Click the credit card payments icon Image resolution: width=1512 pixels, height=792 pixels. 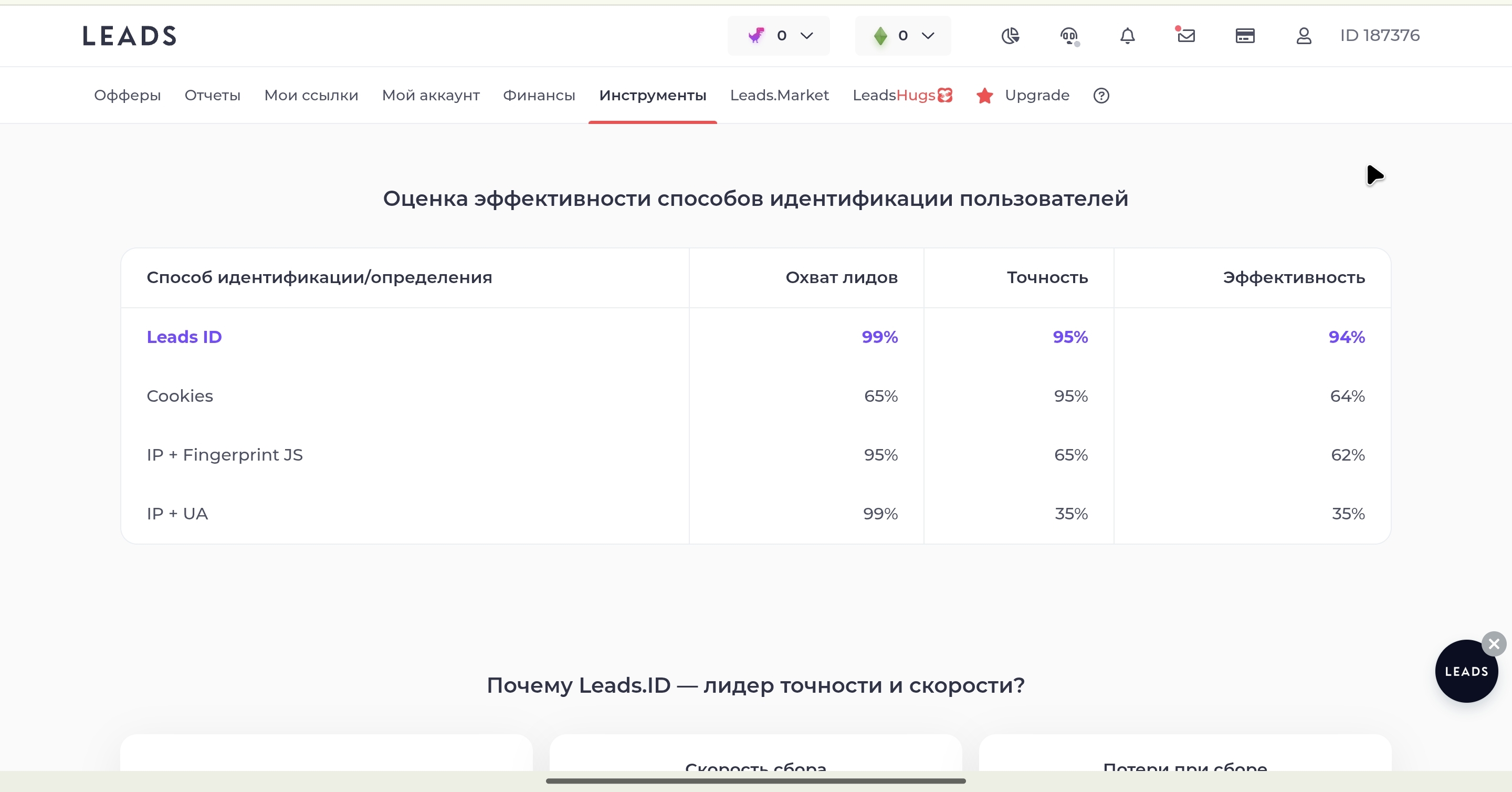1245,36
